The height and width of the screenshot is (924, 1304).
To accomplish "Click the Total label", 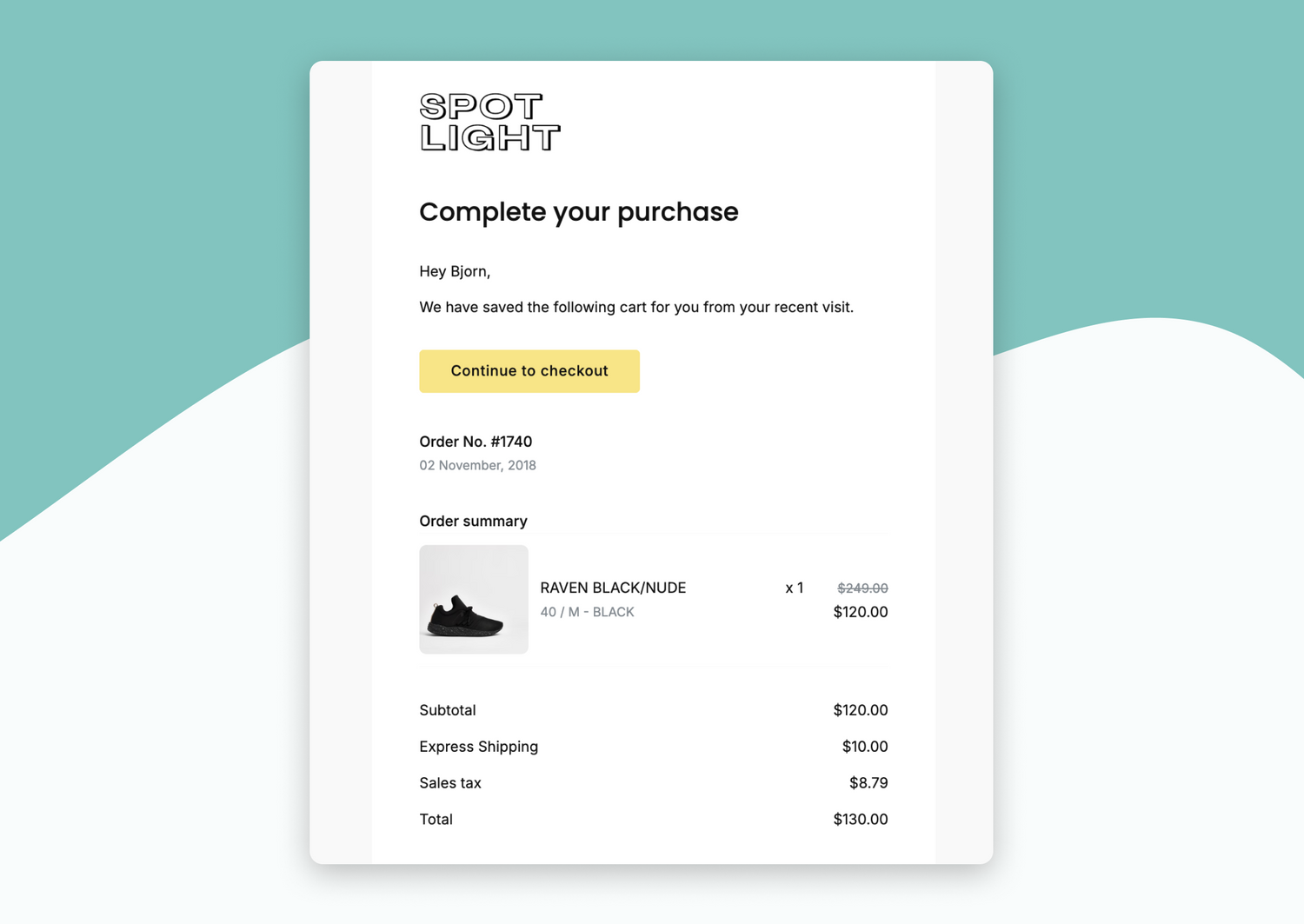I will click(436, 820).
